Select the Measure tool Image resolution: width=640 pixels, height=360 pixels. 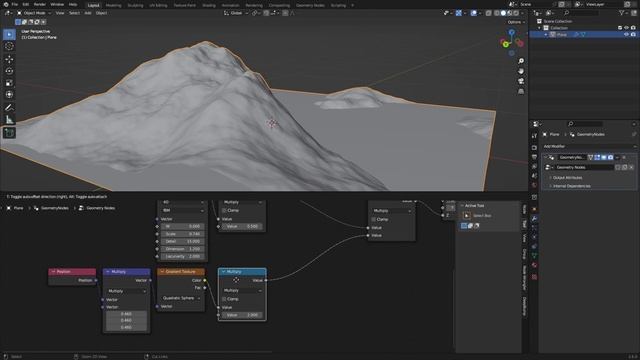(9, 120)
